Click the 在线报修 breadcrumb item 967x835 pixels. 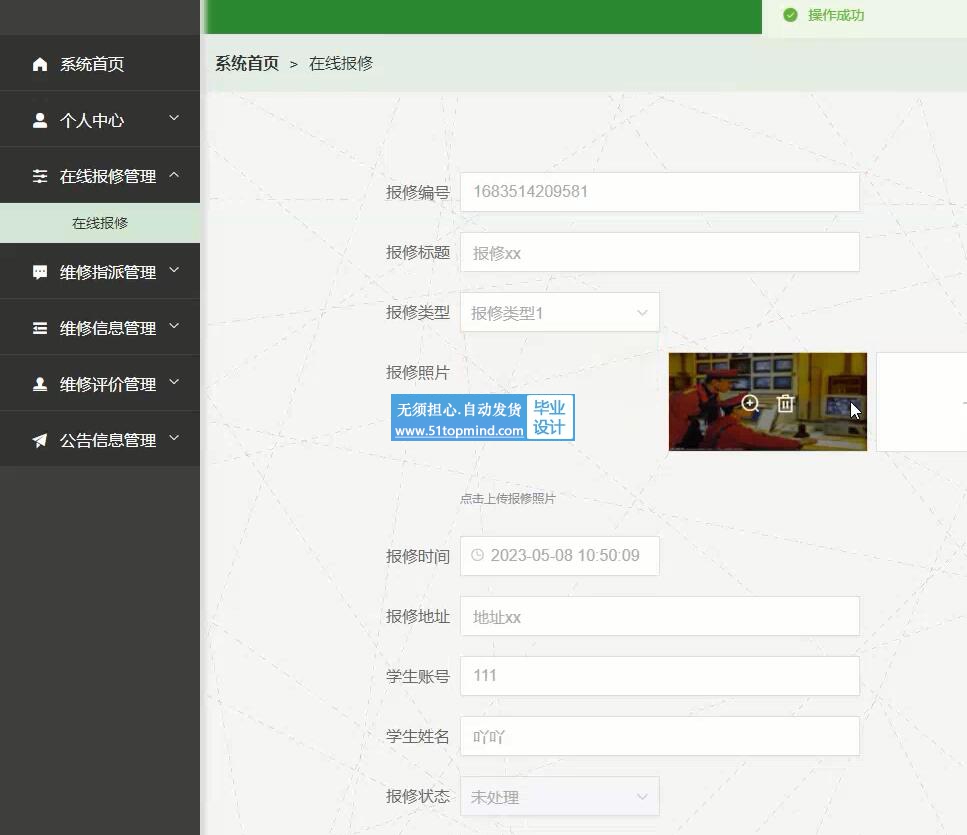(341, 64)
